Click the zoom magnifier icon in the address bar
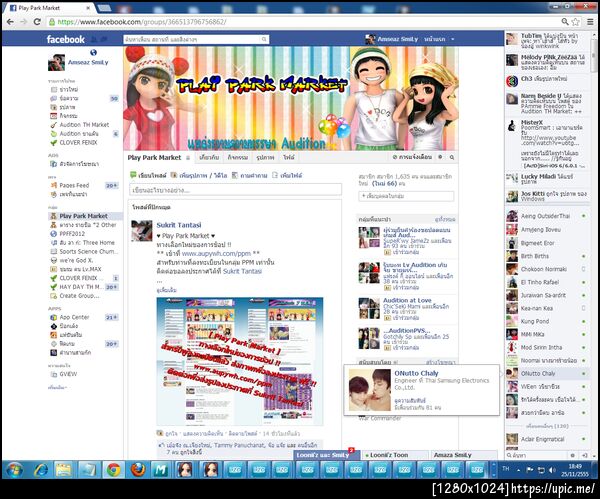 coord(565,22)
